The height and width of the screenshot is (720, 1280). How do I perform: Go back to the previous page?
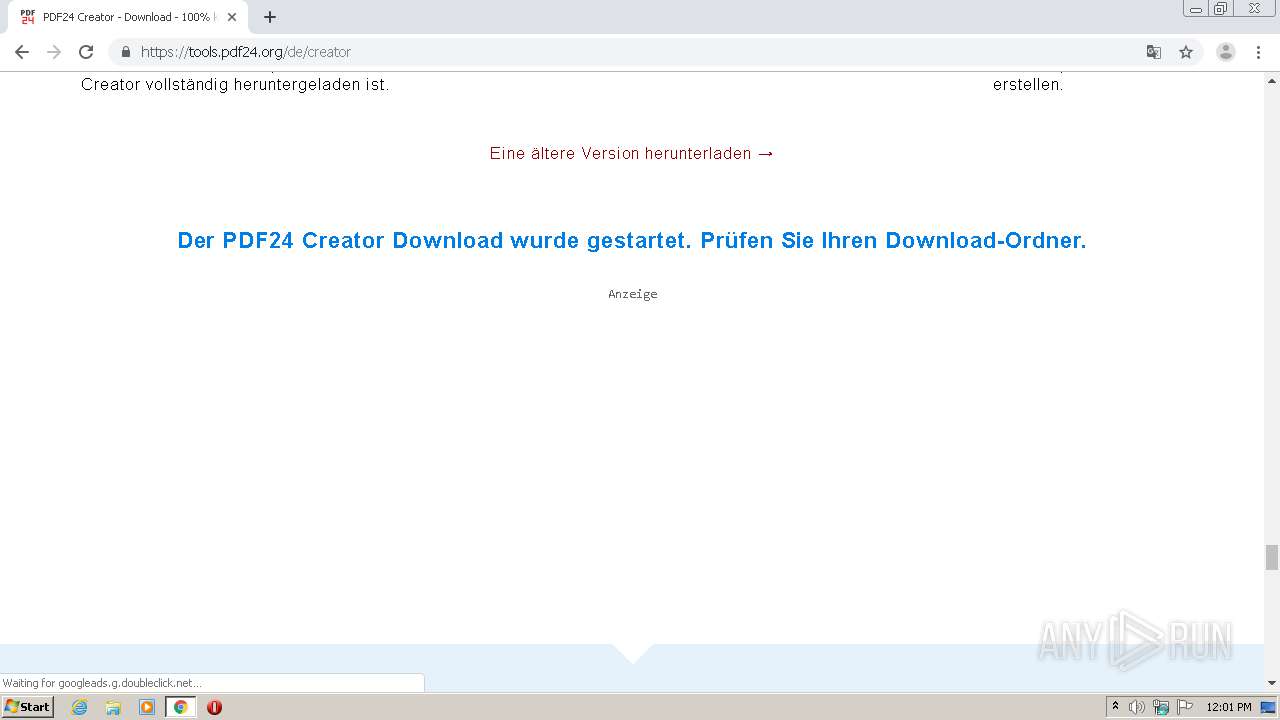(22, 52)
